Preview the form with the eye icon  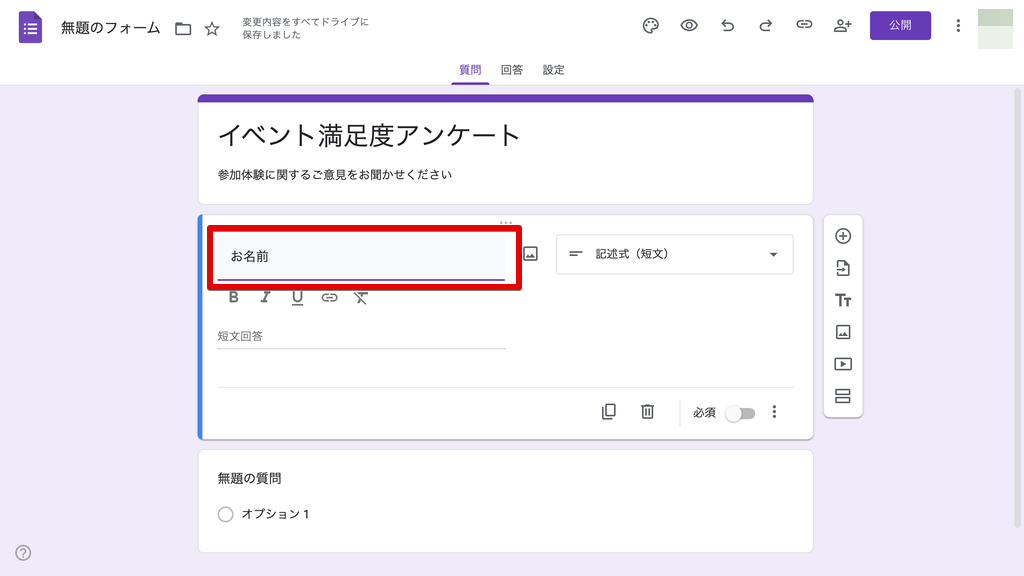(x=689, y=26)
